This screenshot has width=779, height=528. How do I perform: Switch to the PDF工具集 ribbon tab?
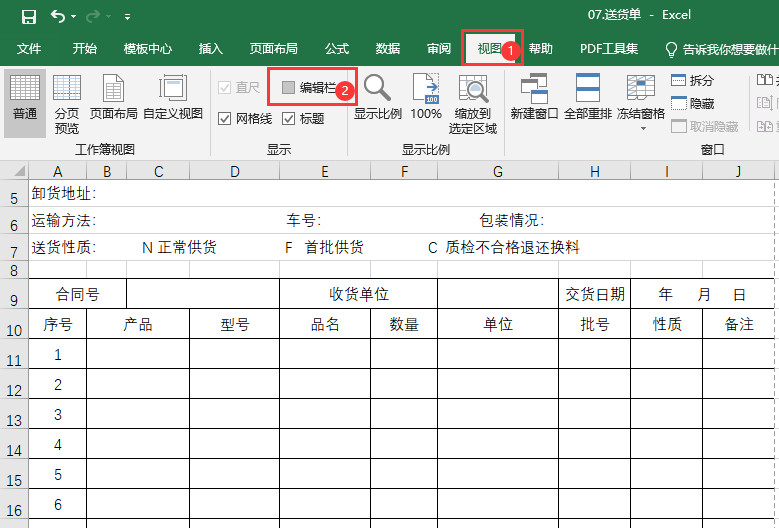609,49
